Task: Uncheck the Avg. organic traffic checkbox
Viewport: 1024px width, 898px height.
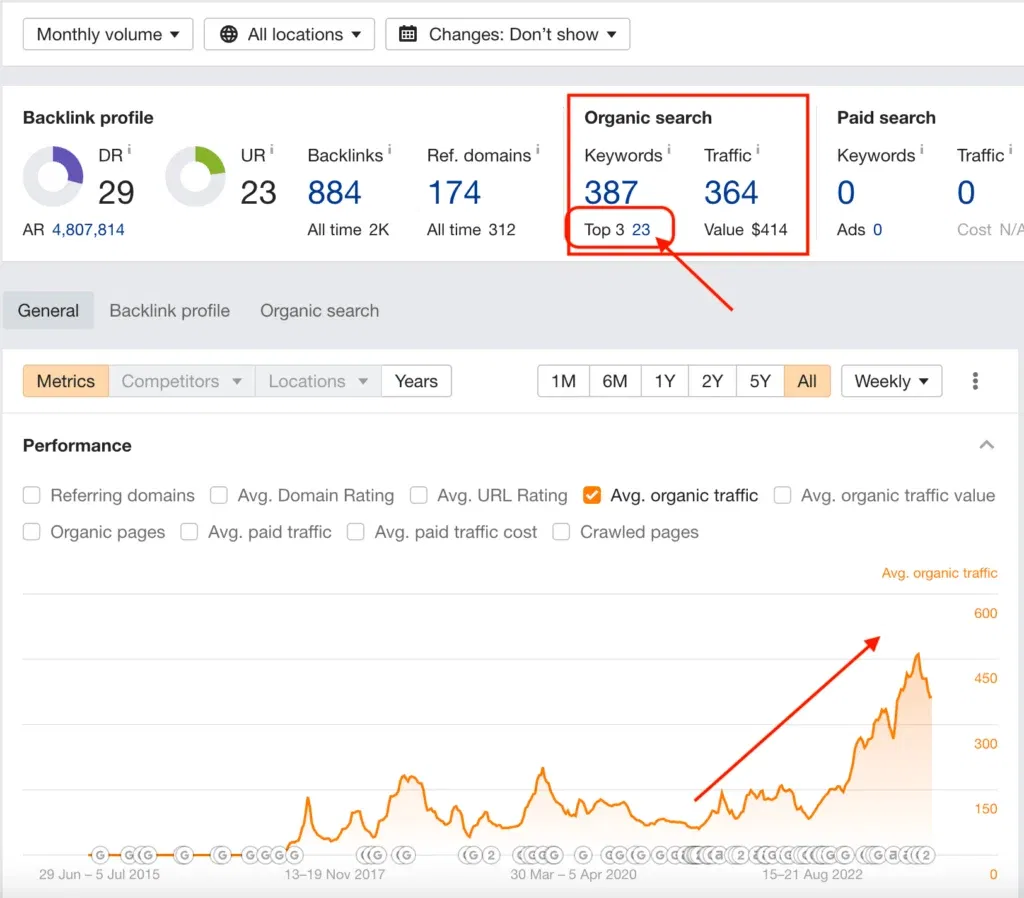Action: 592,495
